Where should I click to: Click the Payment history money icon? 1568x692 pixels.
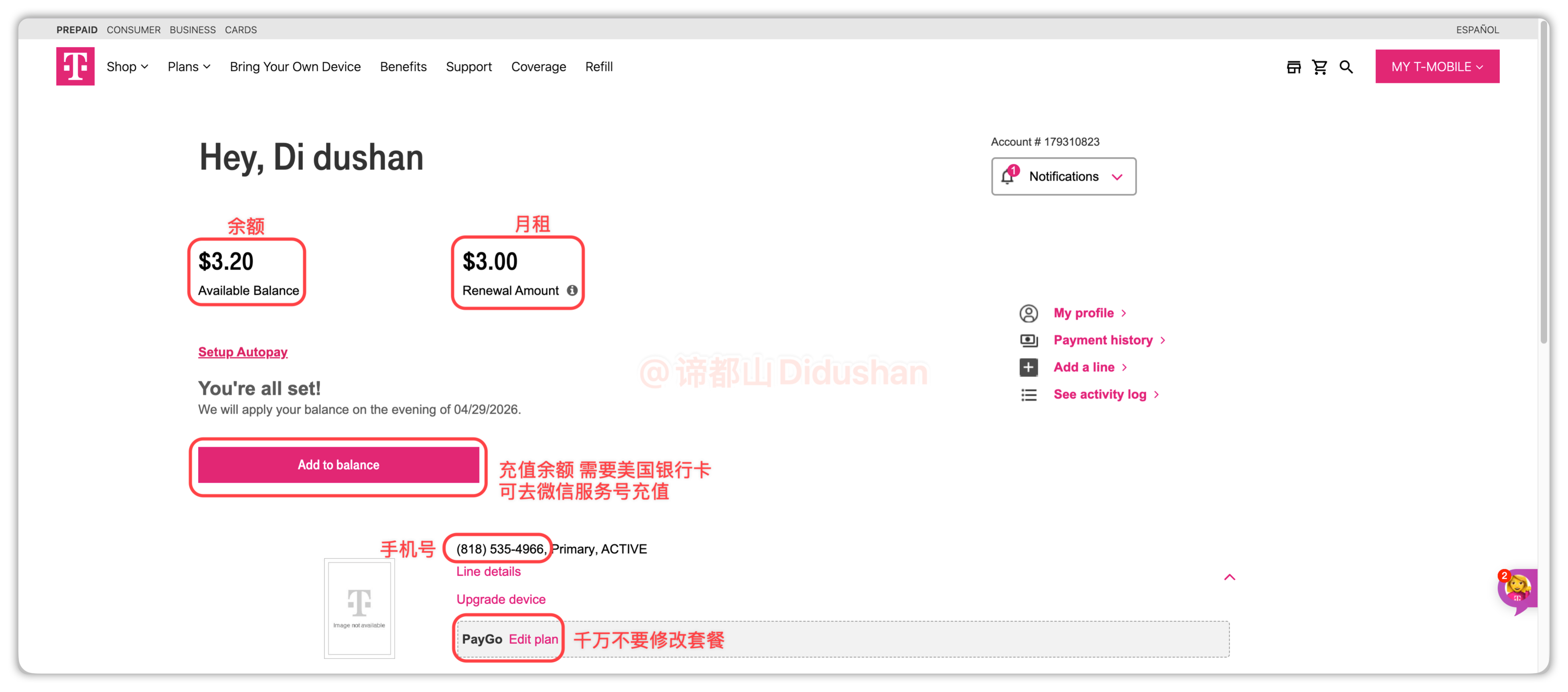tap(1029, 340)
